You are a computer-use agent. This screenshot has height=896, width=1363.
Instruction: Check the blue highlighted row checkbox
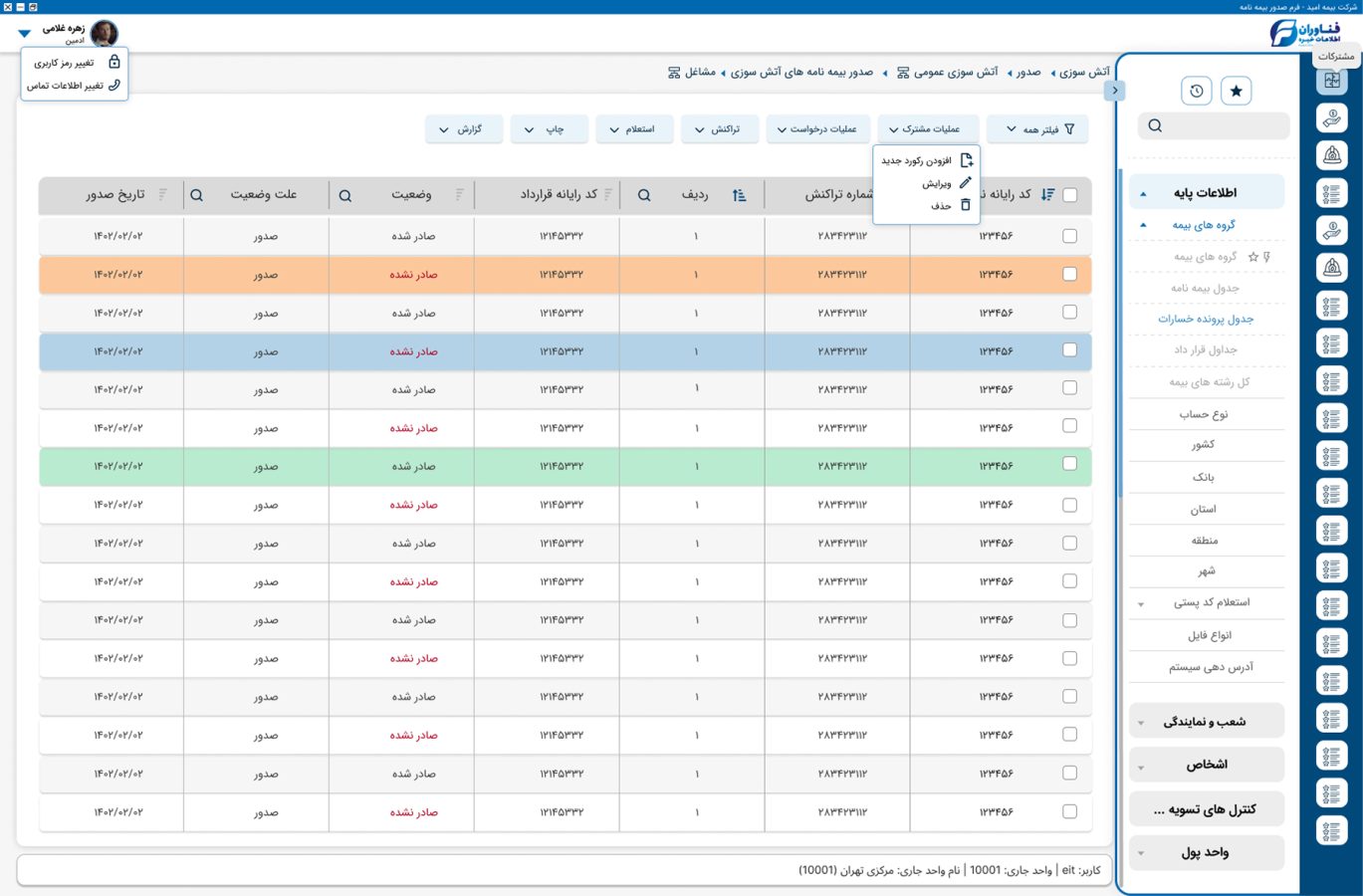coord(1069,350)
